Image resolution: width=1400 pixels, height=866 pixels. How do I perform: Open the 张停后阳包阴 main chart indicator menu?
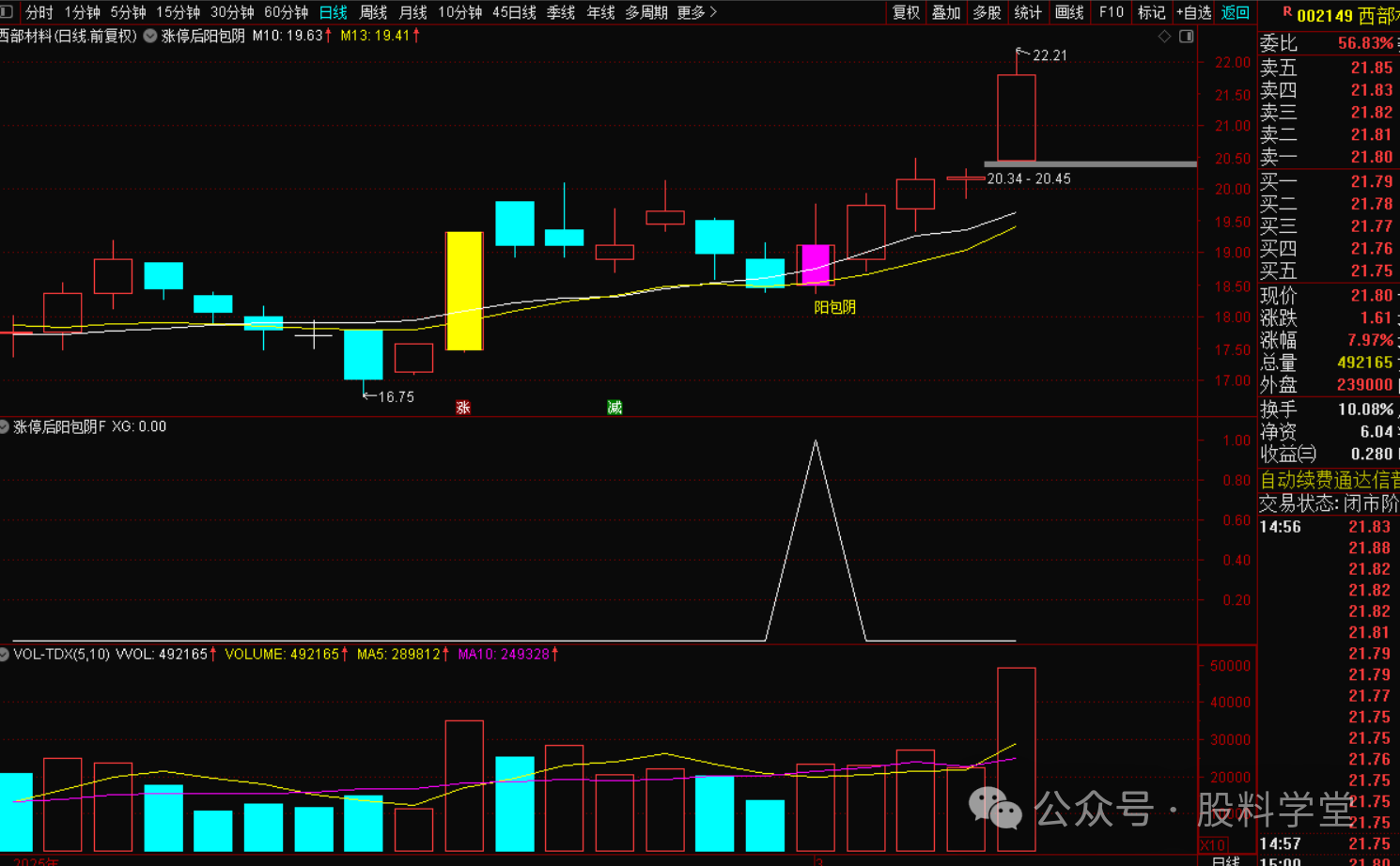(150, 36)
